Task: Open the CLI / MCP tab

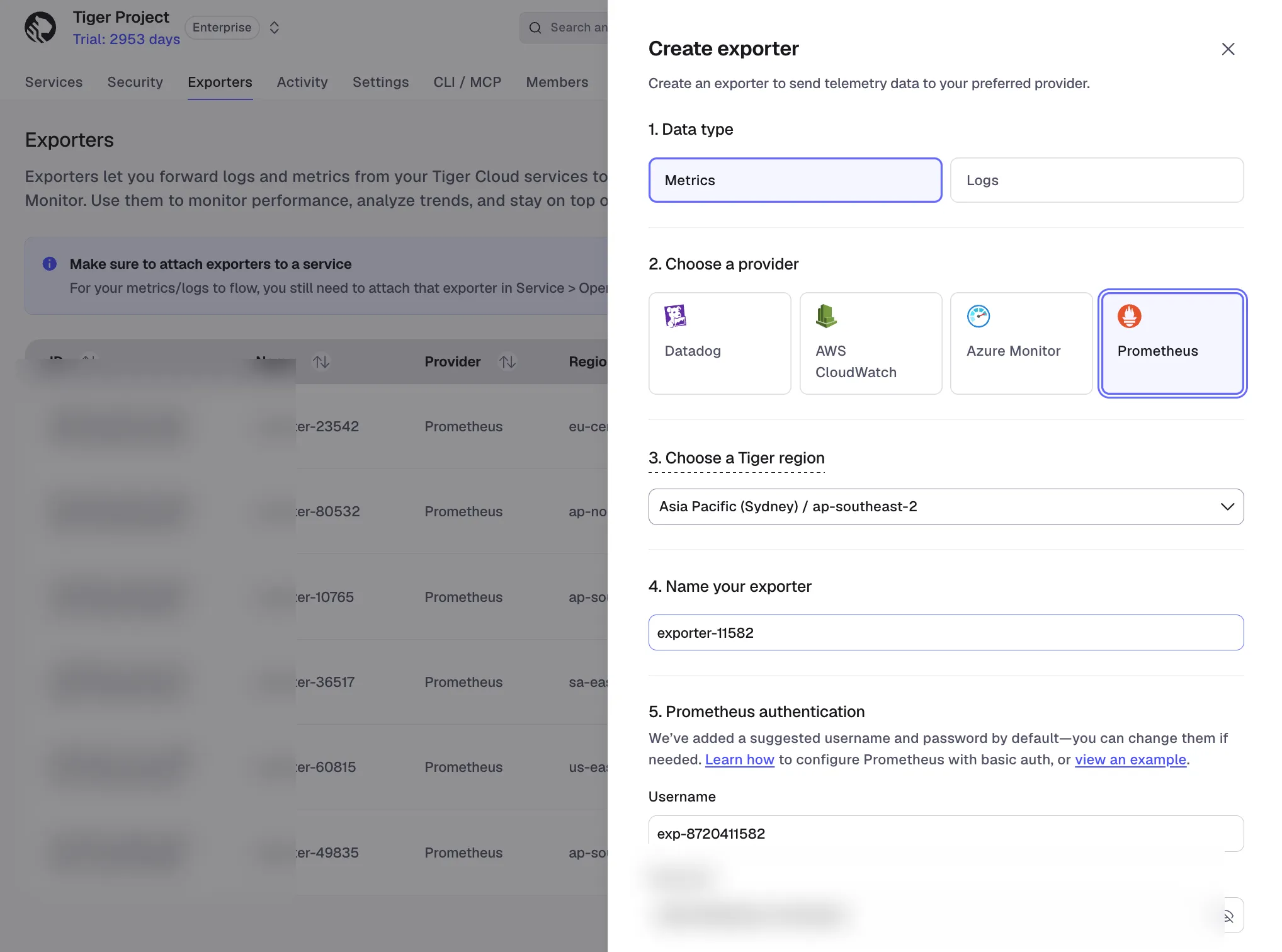Action: (467, 82)
